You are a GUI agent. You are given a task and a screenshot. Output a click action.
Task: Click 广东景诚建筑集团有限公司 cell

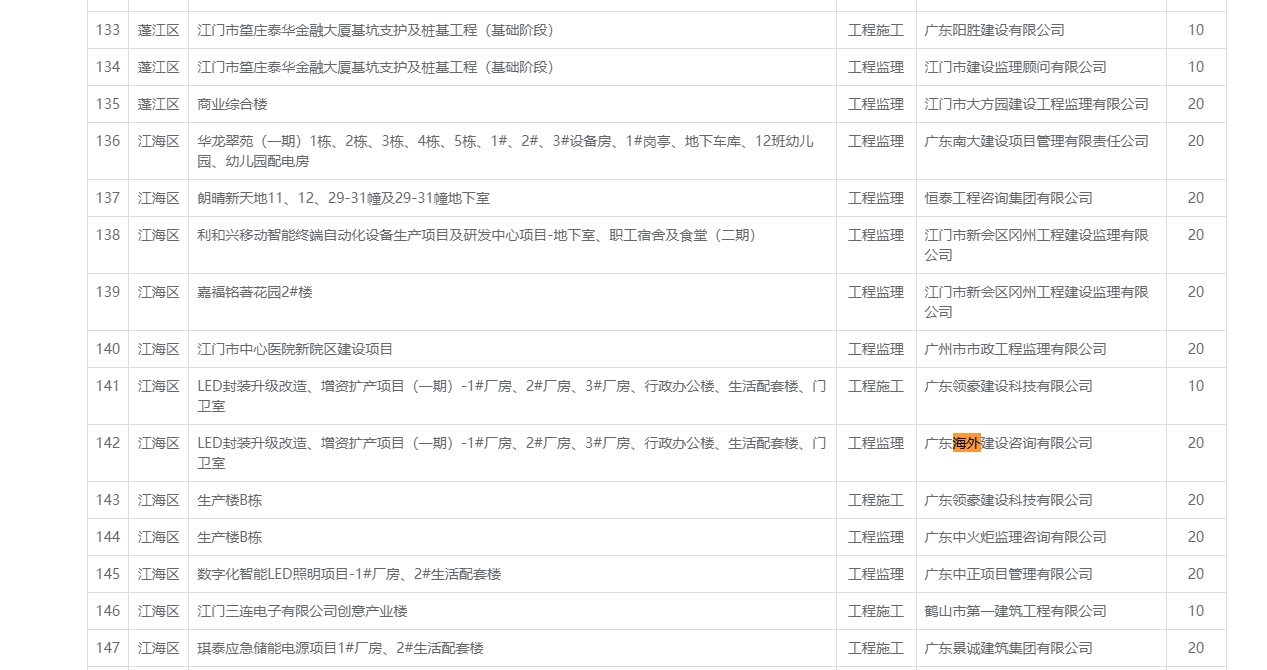(1009, 648)
